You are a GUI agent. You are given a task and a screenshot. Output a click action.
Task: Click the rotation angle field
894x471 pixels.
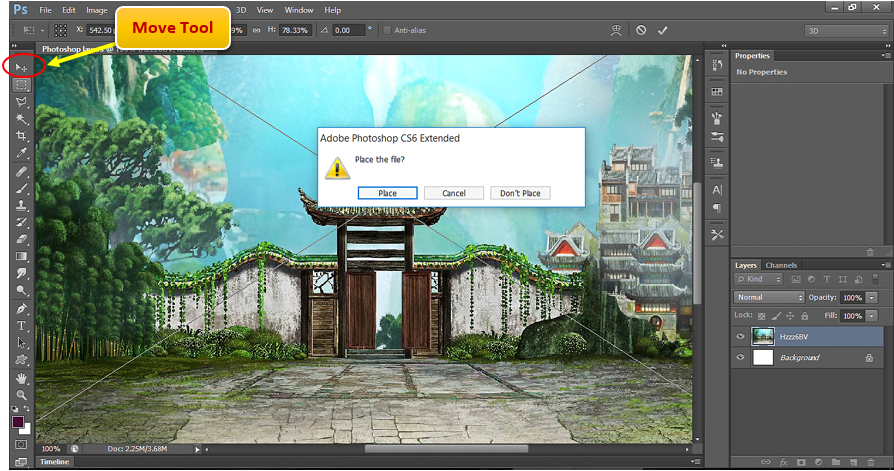[x=349, y=30]
